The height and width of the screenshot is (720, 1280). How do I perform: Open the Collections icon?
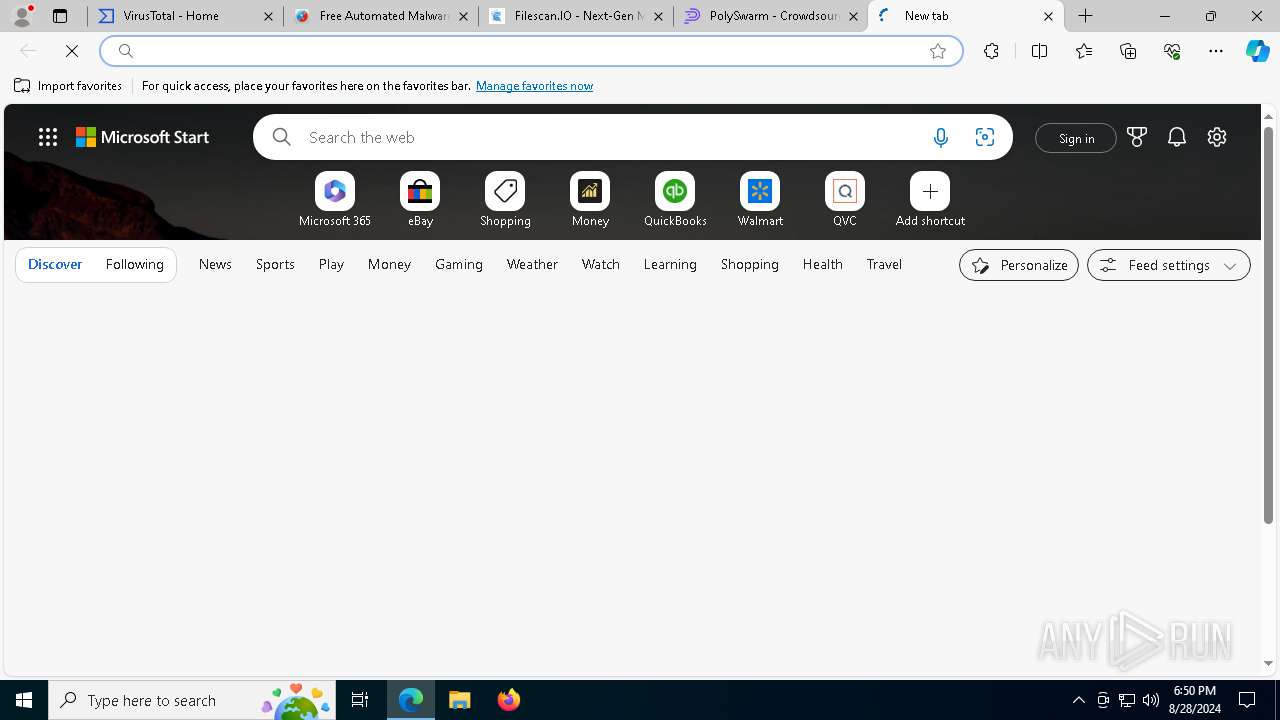[x=1128, y=51]
